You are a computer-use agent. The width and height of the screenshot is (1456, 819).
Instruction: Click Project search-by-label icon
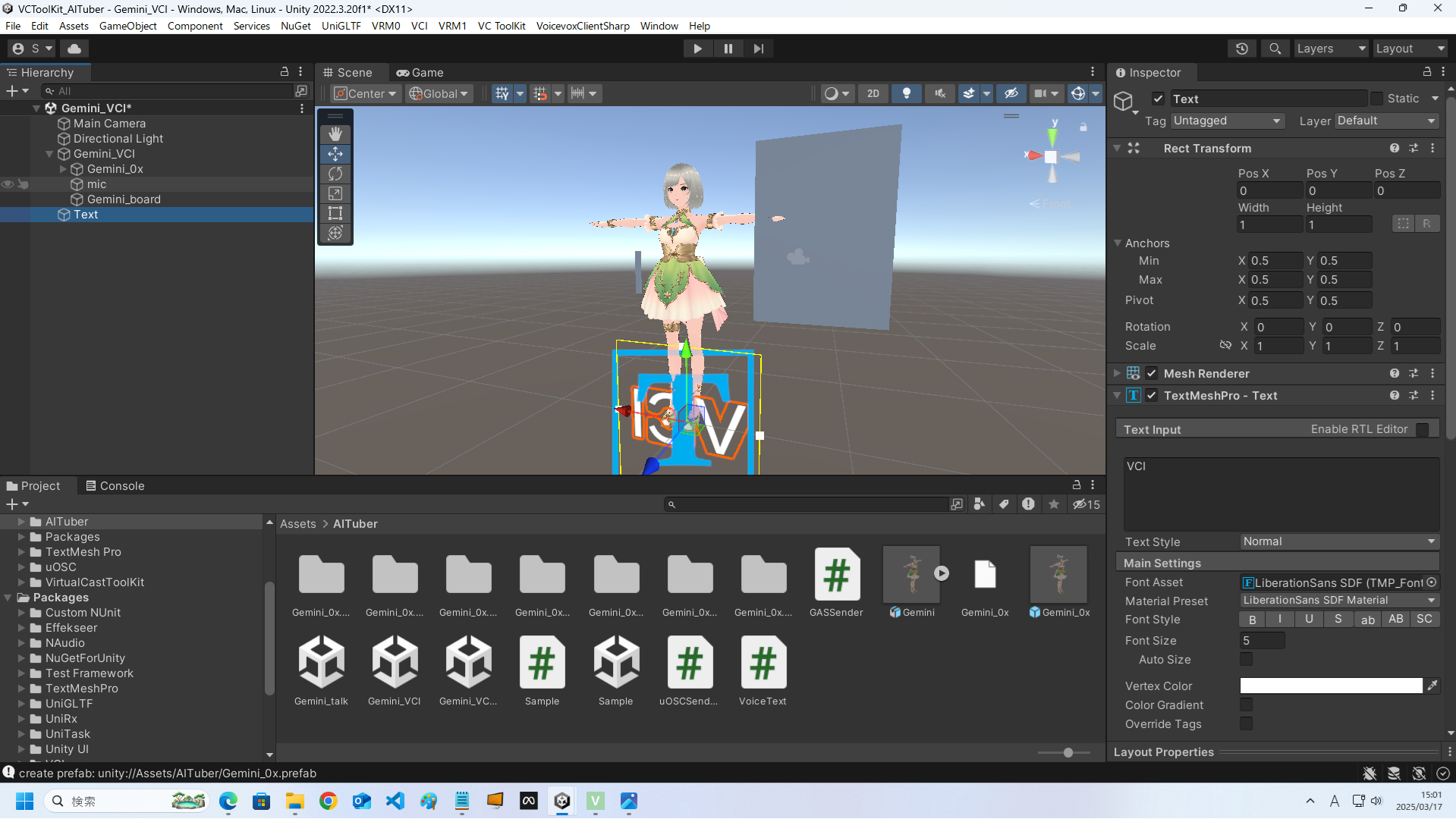pyautogui.click(x=1004, y=504)
